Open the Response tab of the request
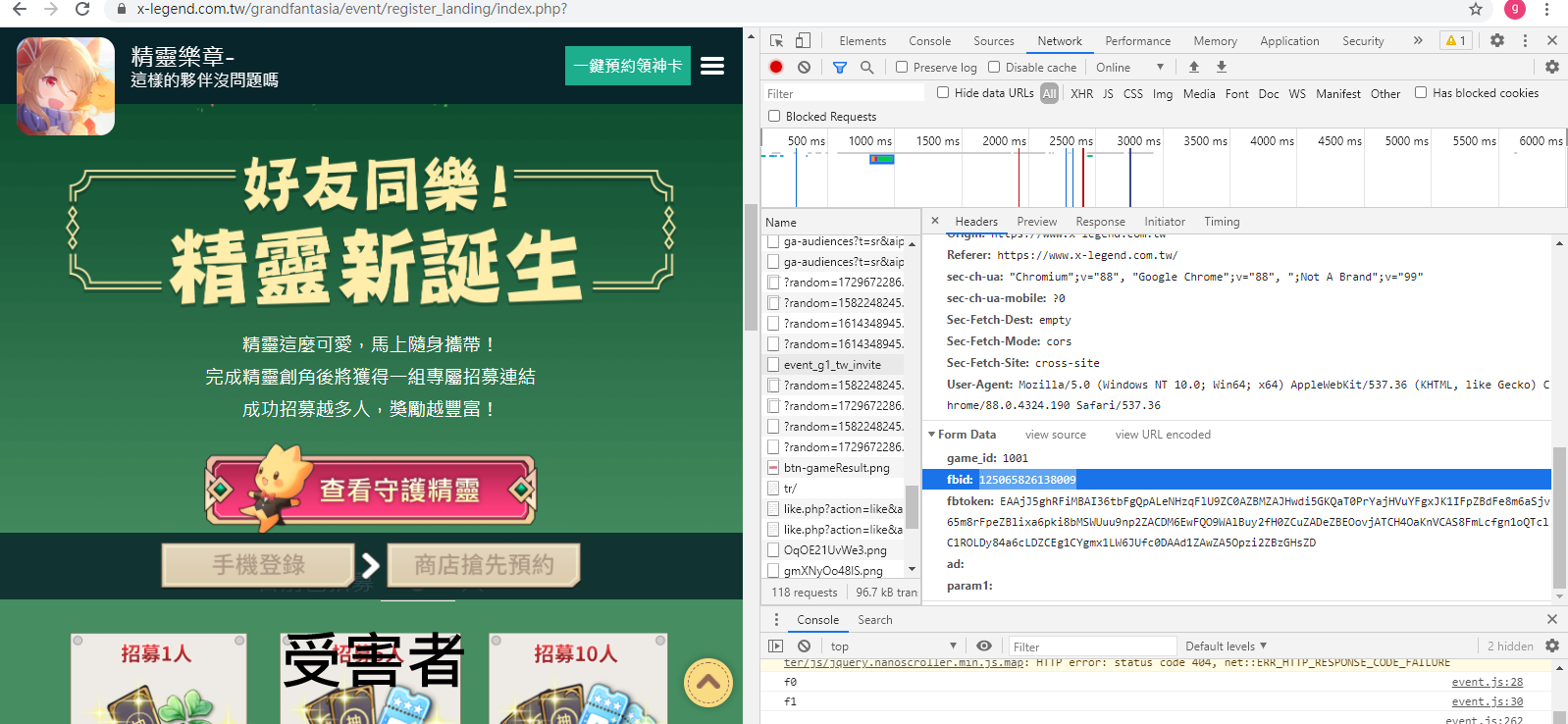The height and width of the screenshot is (724, 1568). [1100, 222]
